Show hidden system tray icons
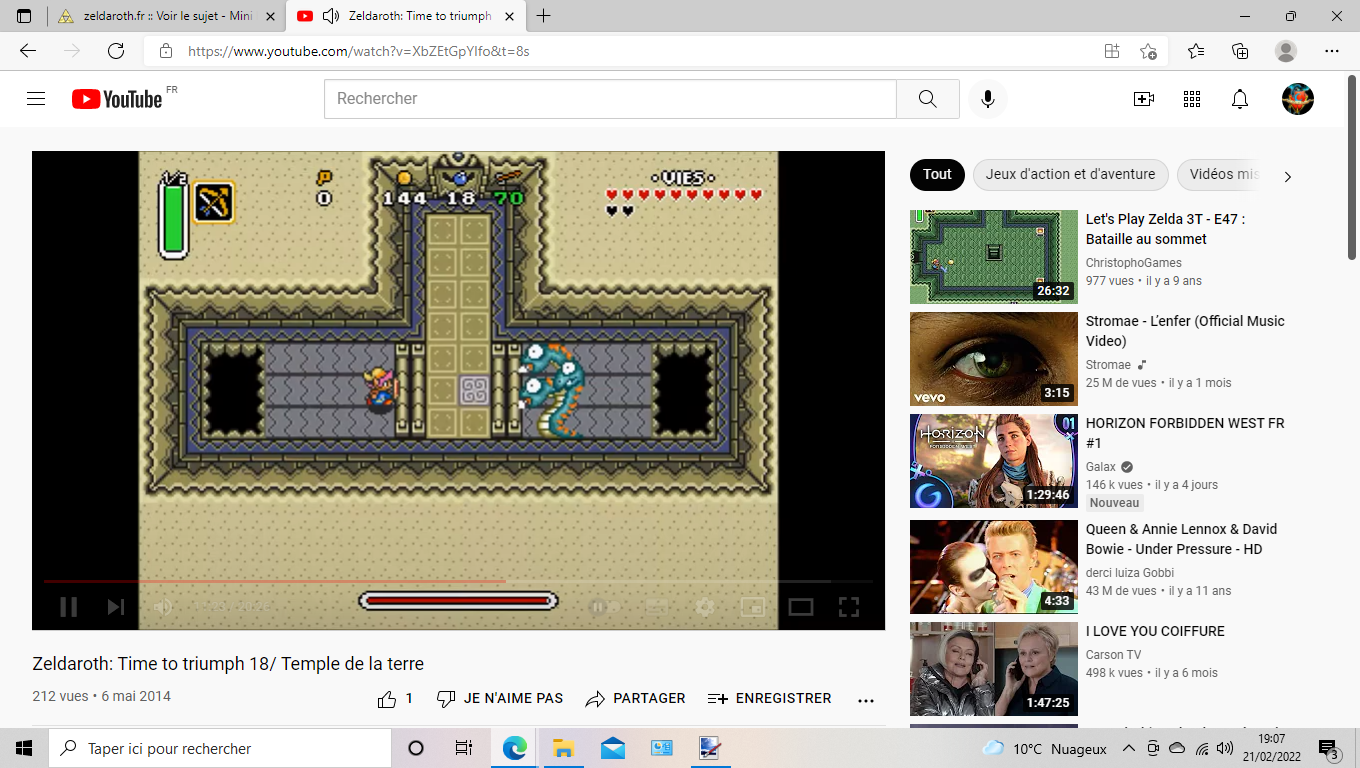 [1129, 748]
